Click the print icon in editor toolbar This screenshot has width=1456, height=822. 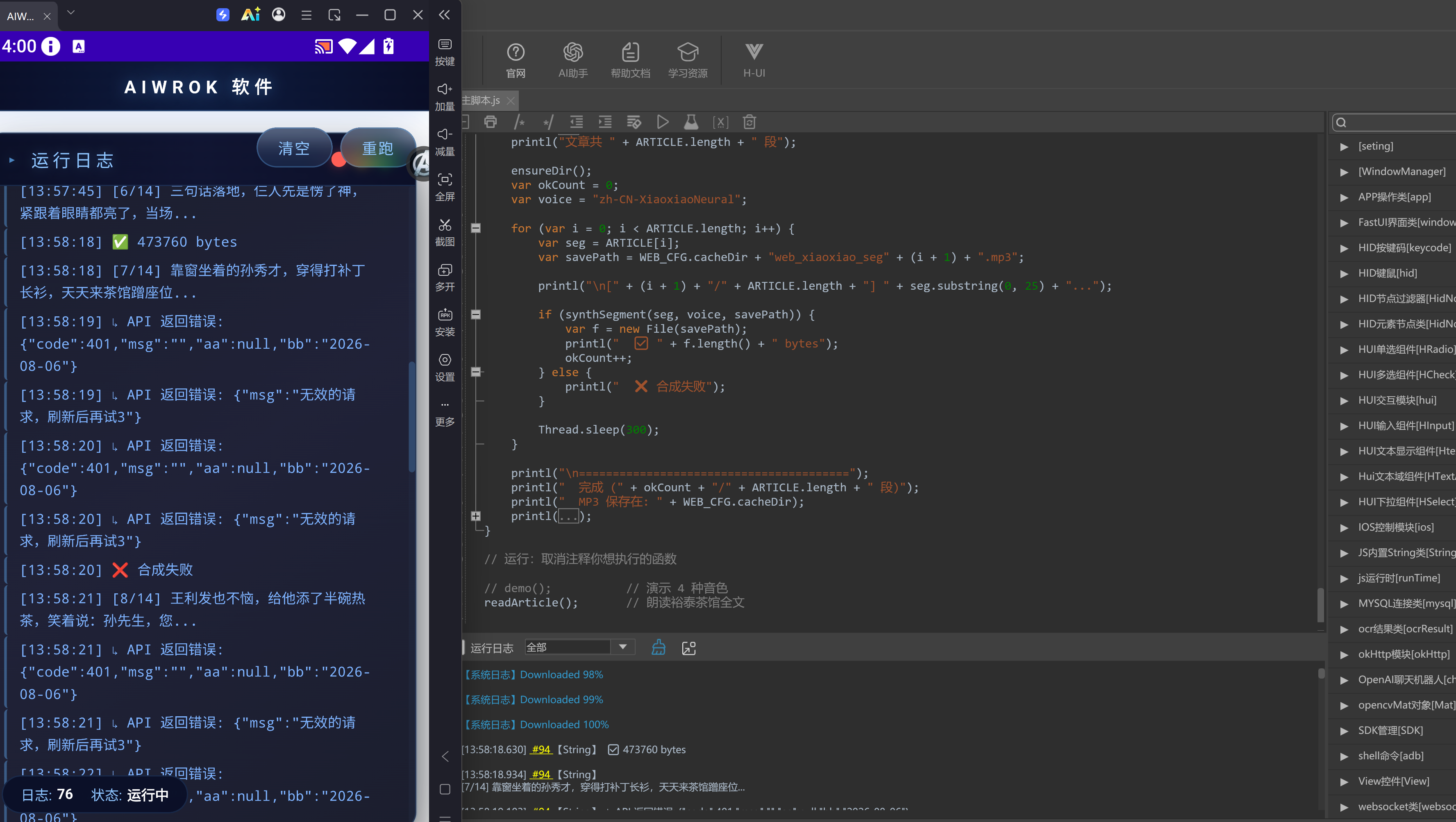tap(490, 122)
